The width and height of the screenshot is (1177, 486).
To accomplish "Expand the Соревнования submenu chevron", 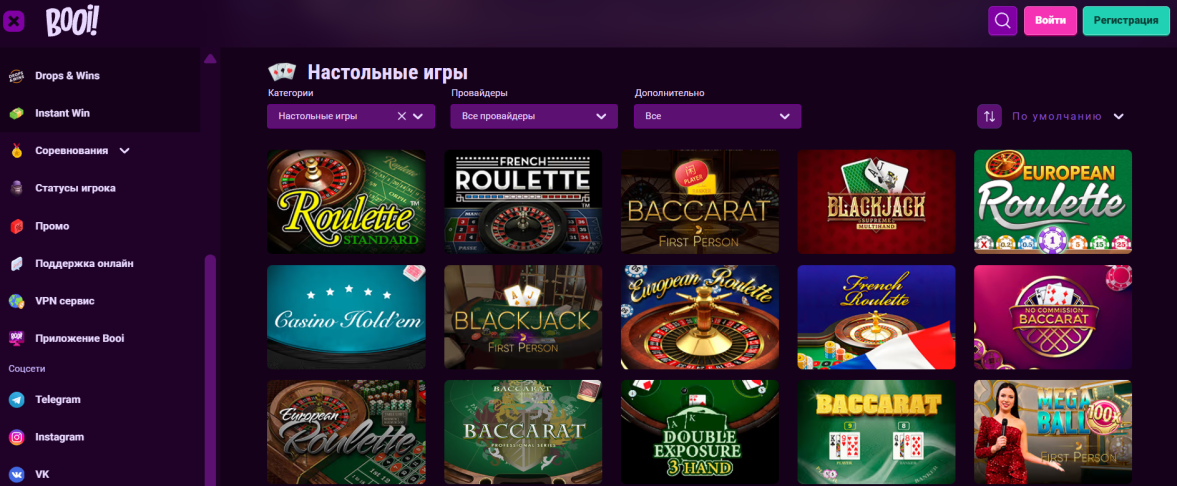I will [125, 151].
